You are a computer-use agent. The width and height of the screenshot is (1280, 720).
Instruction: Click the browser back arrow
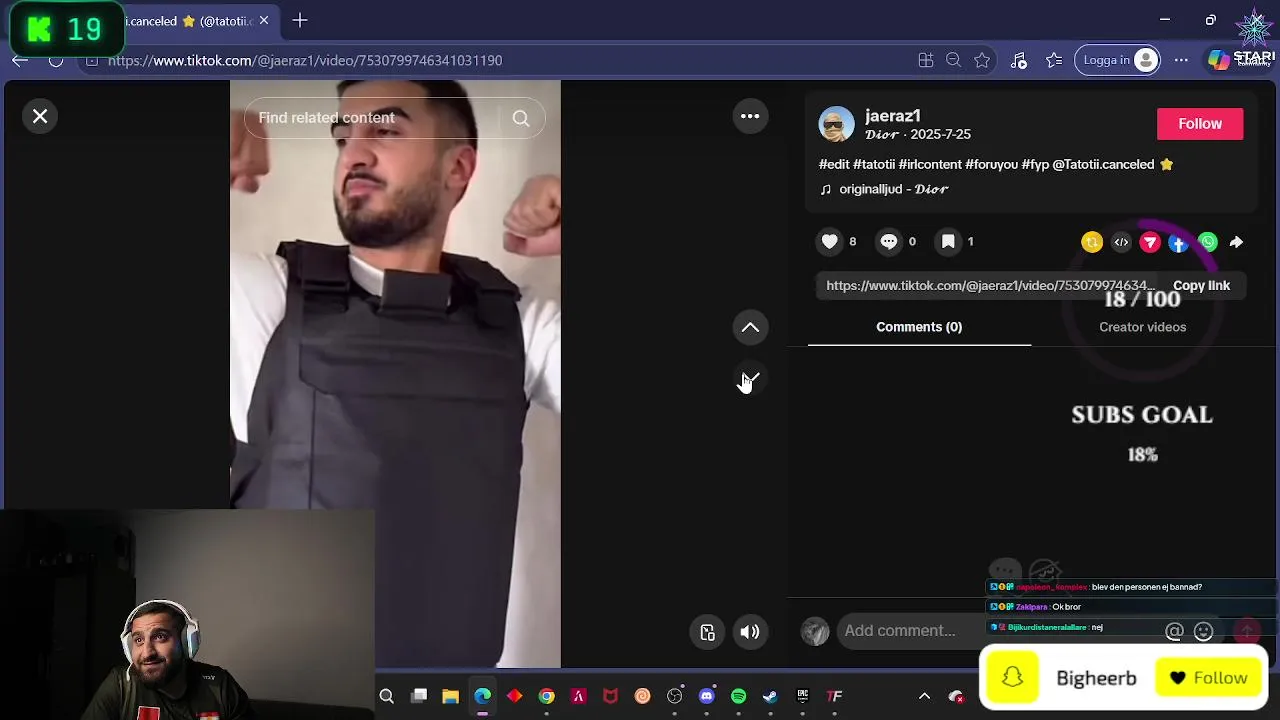click(20, 60)
